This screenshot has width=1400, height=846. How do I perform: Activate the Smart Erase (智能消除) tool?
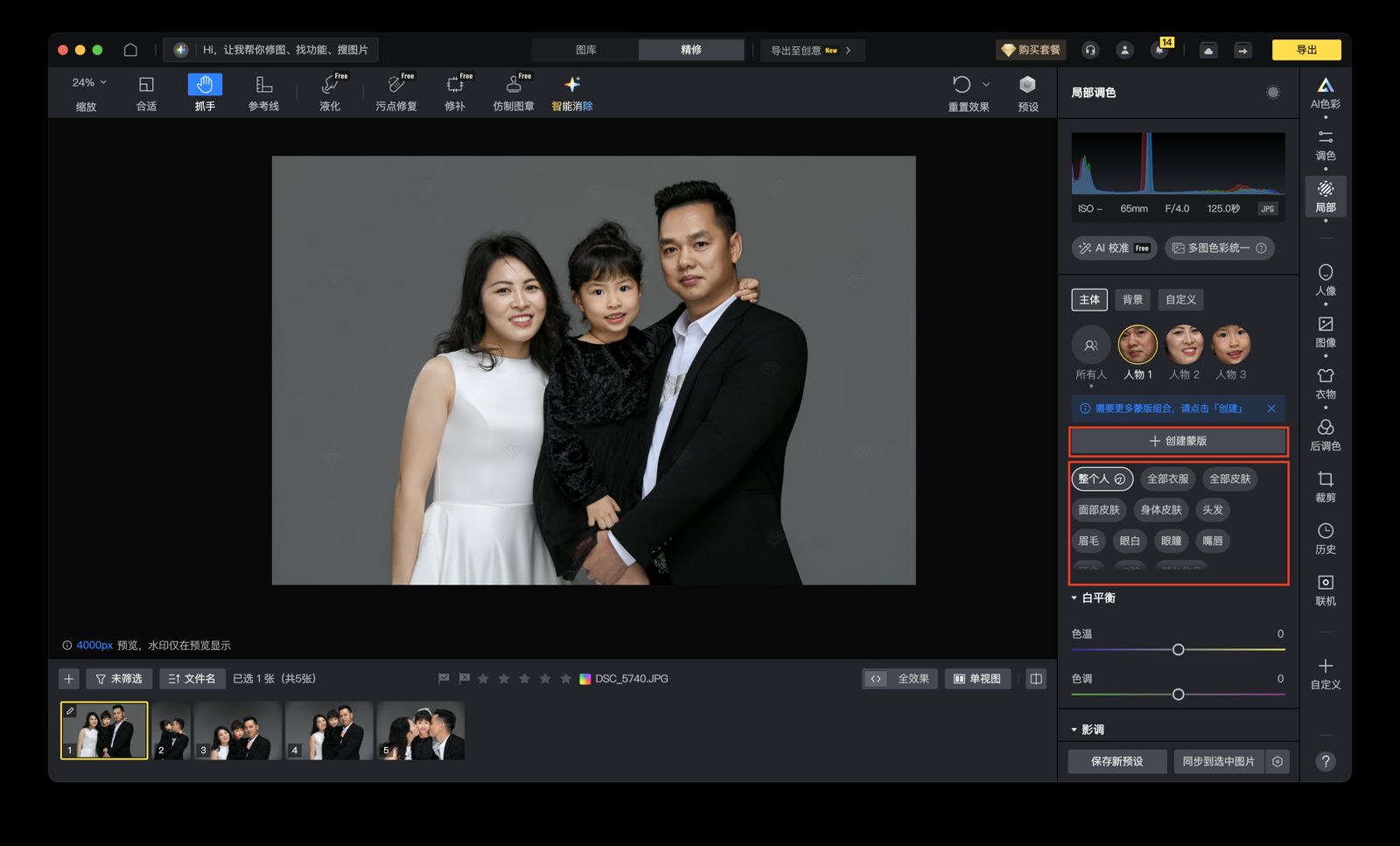[x=571, y=92]
